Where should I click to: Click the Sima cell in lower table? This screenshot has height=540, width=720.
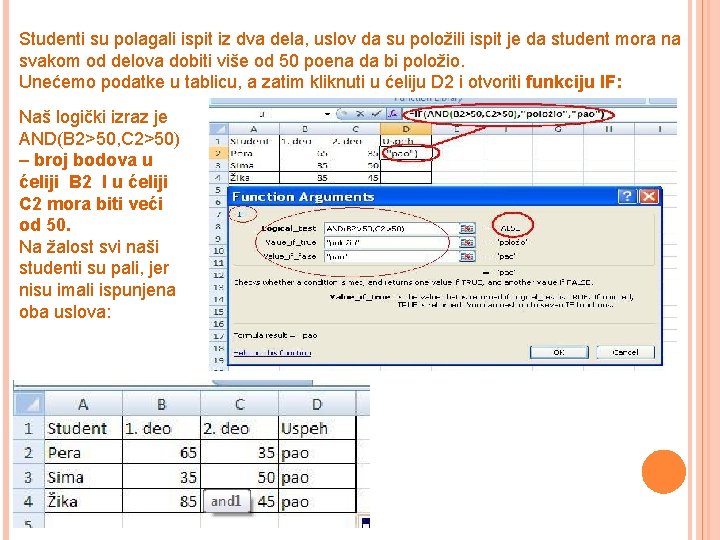[x=83, y=477]
